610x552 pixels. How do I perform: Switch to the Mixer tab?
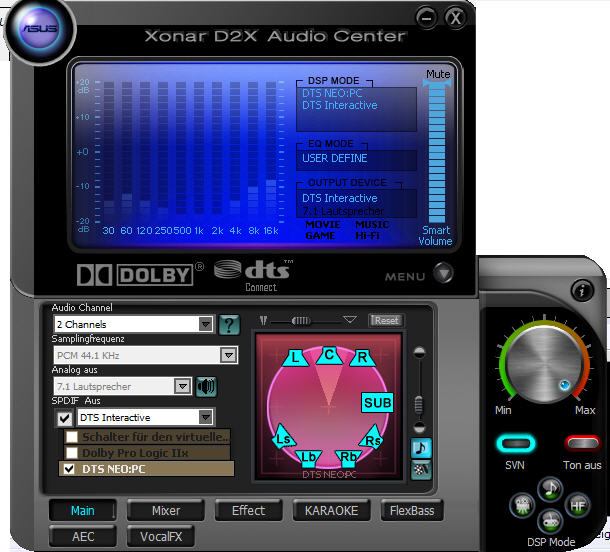(x=166, y=510)
